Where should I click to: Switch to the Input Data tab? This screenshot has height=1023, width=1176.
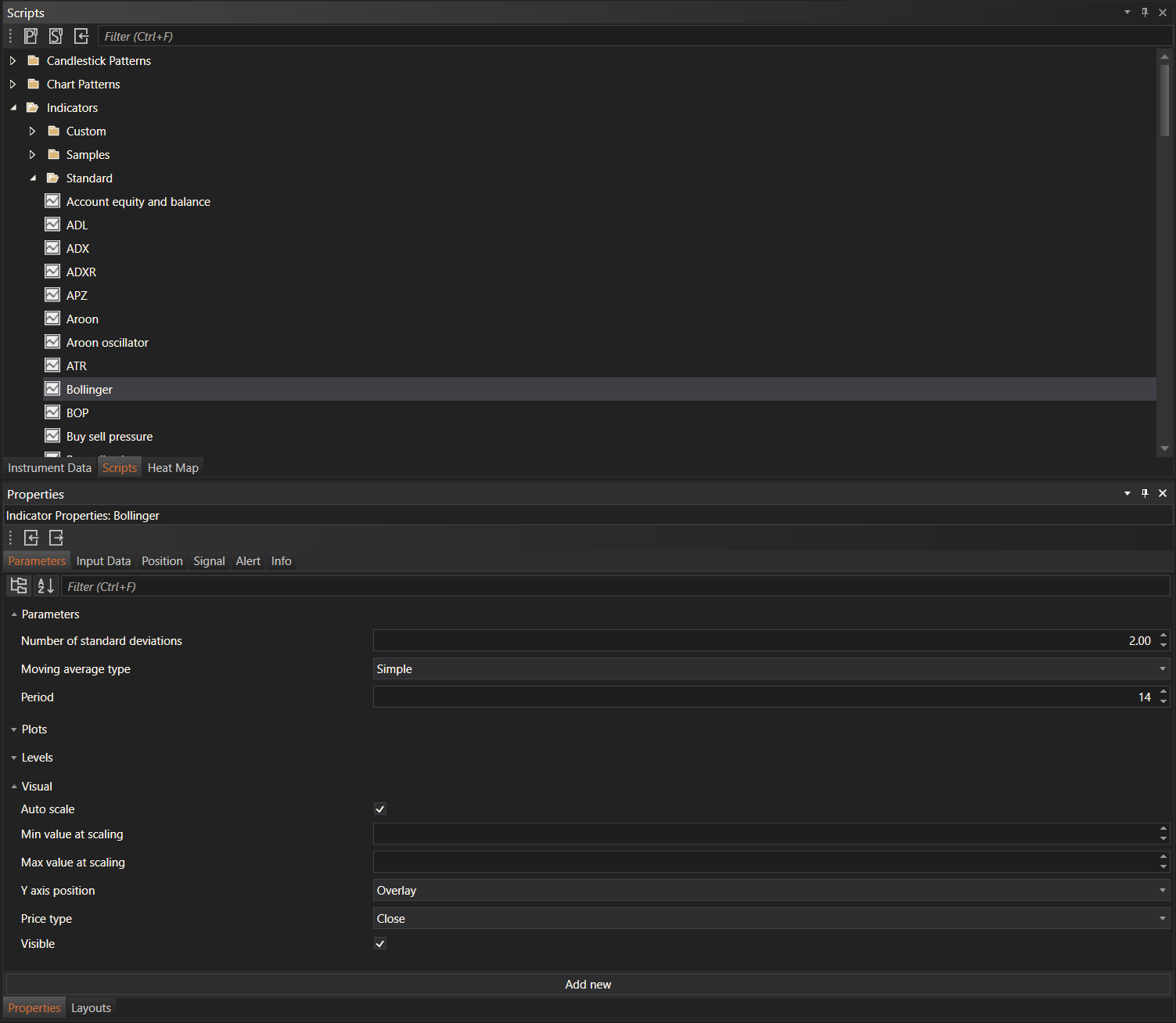tap(103, 561)
